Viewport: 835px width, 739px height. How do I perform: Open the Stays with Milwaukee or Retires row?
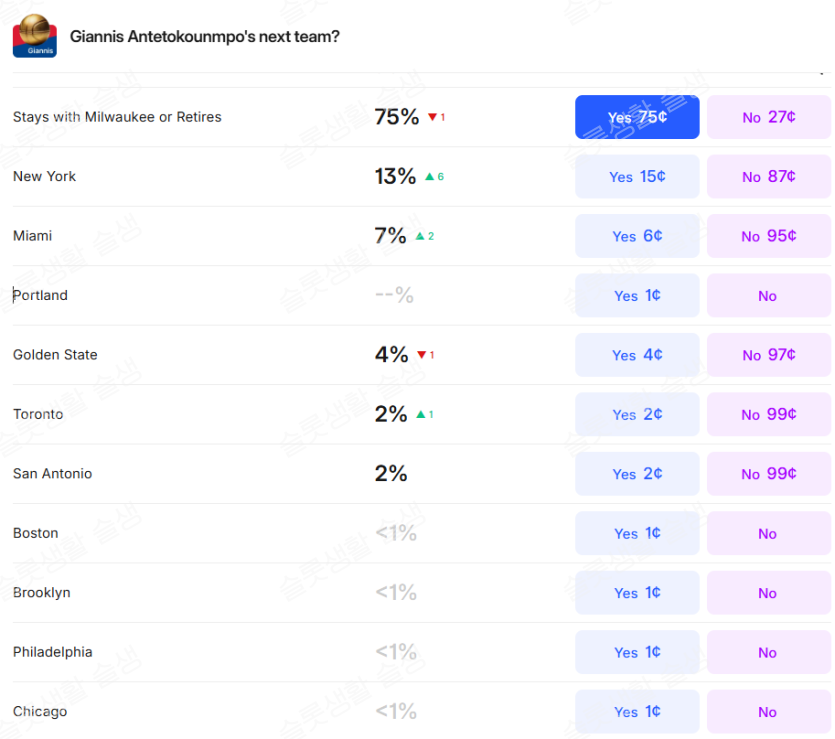tap(117, 117)
